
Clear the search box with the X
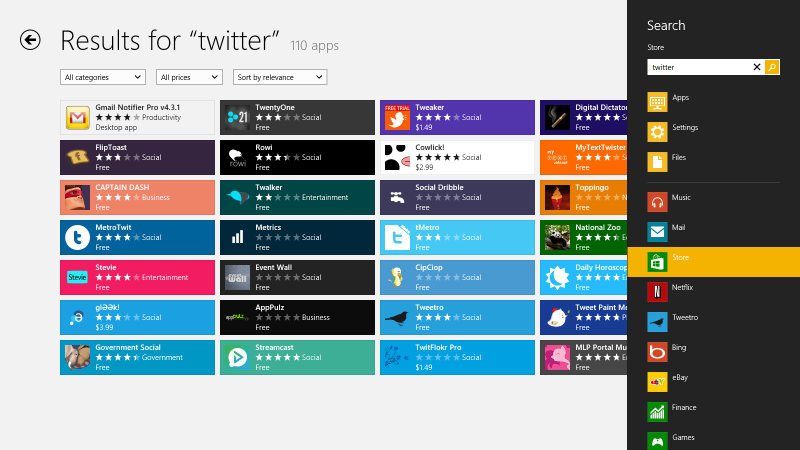pyautogui.click(x=757, y=67)
